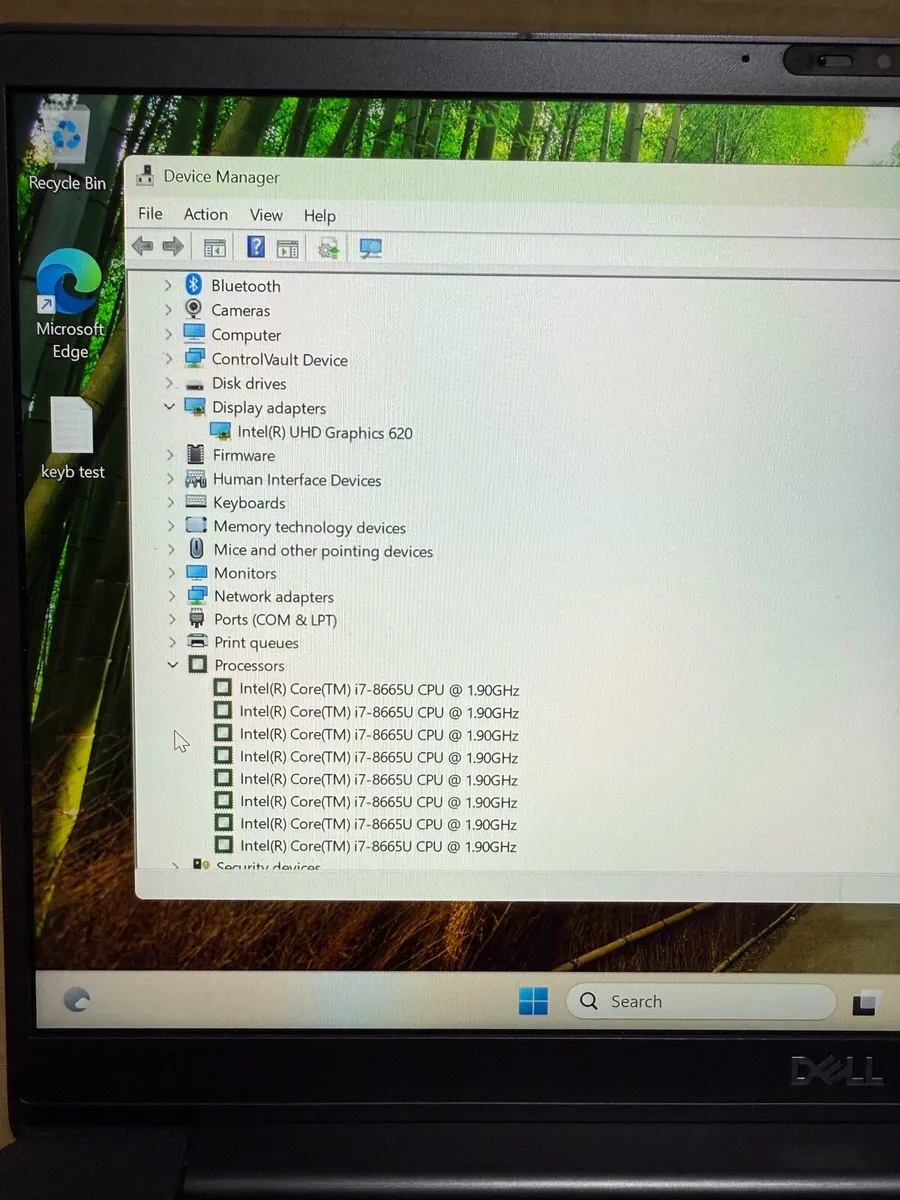Click the Bluetooth category icon

(194, 285)
